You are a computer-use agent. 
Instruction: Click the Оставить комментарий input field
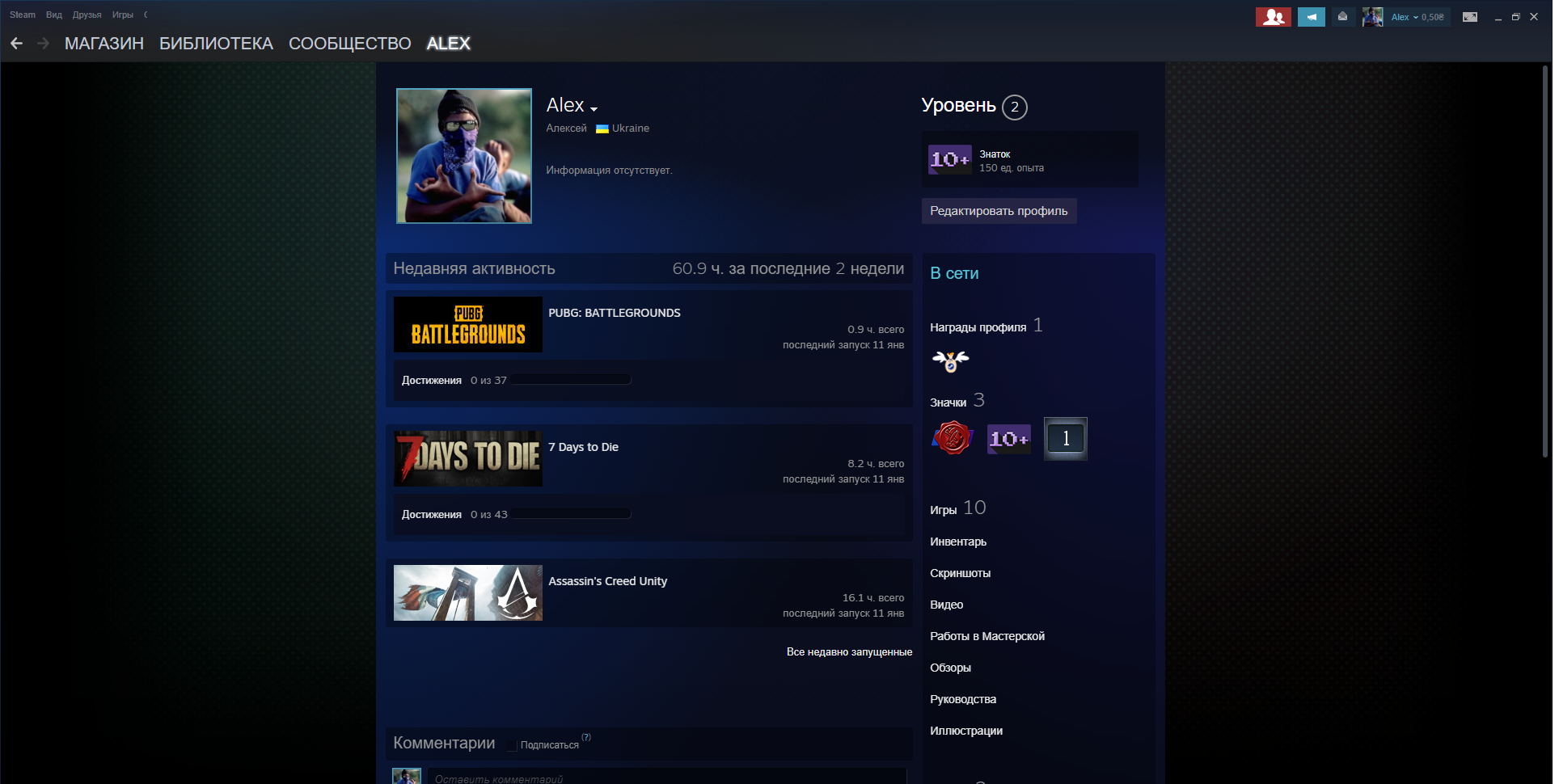pos(667,777)
